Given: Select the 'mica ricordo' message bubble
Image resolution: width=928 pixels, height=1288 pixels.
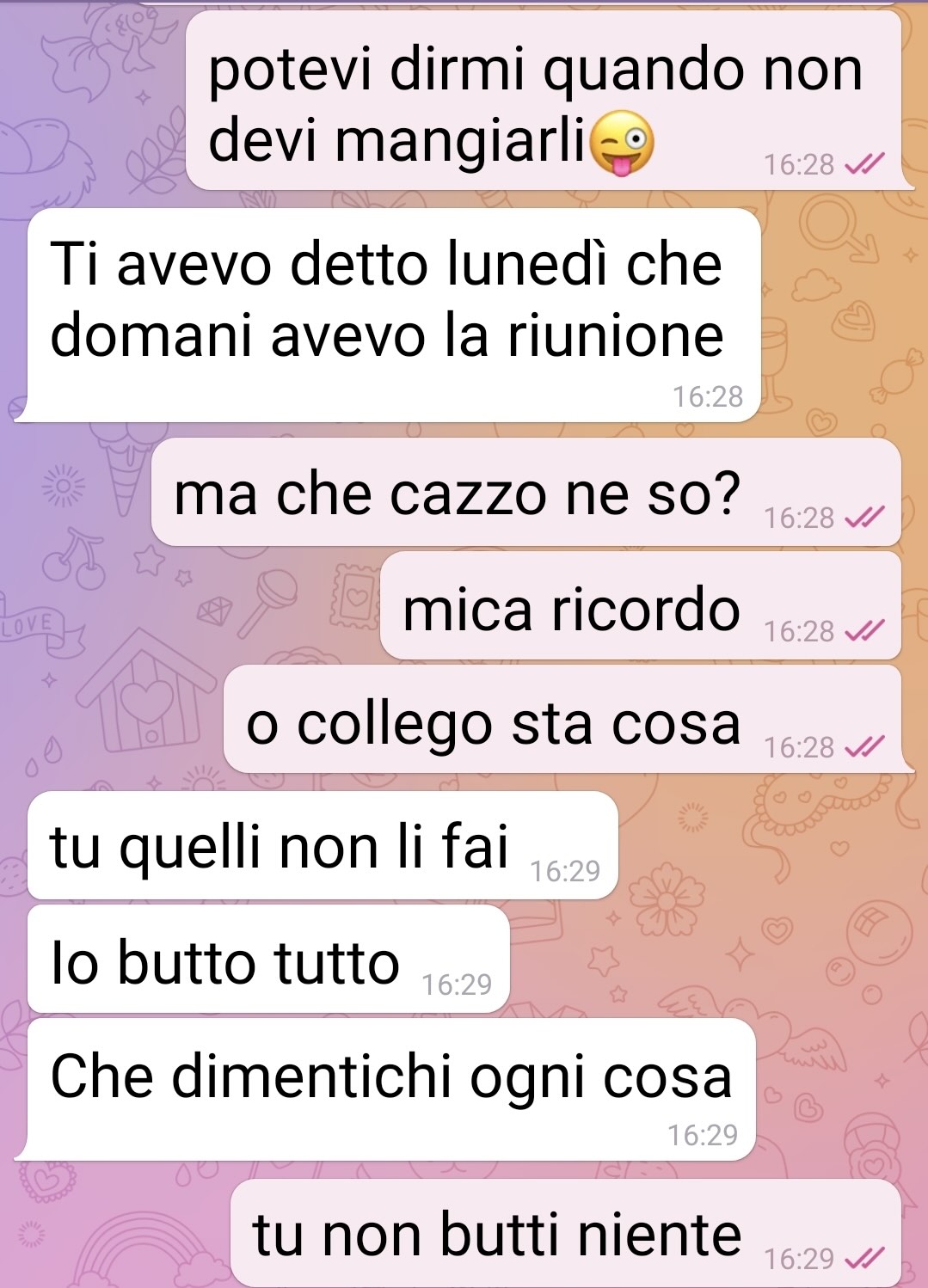Looking at the screenshot, I should [641, 605].
